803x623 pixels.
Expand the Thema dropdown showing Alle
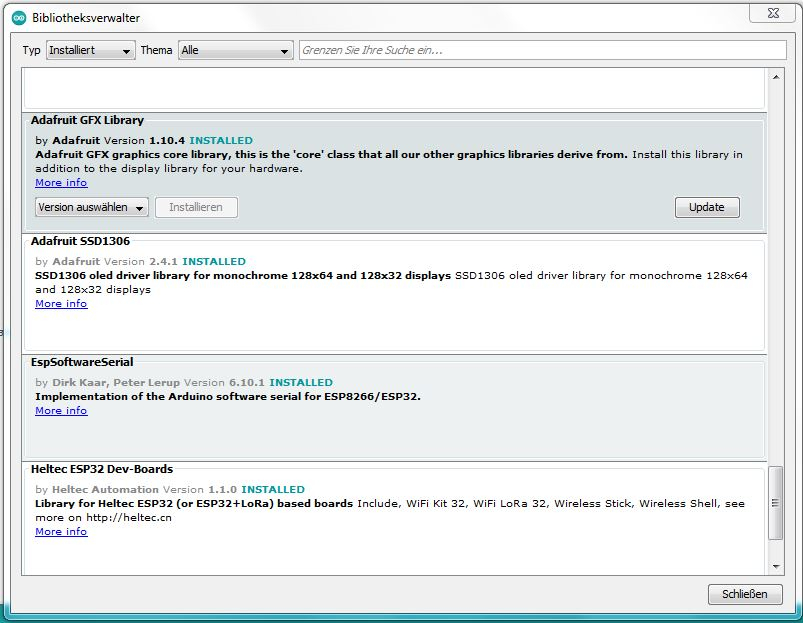pos(235,50)
